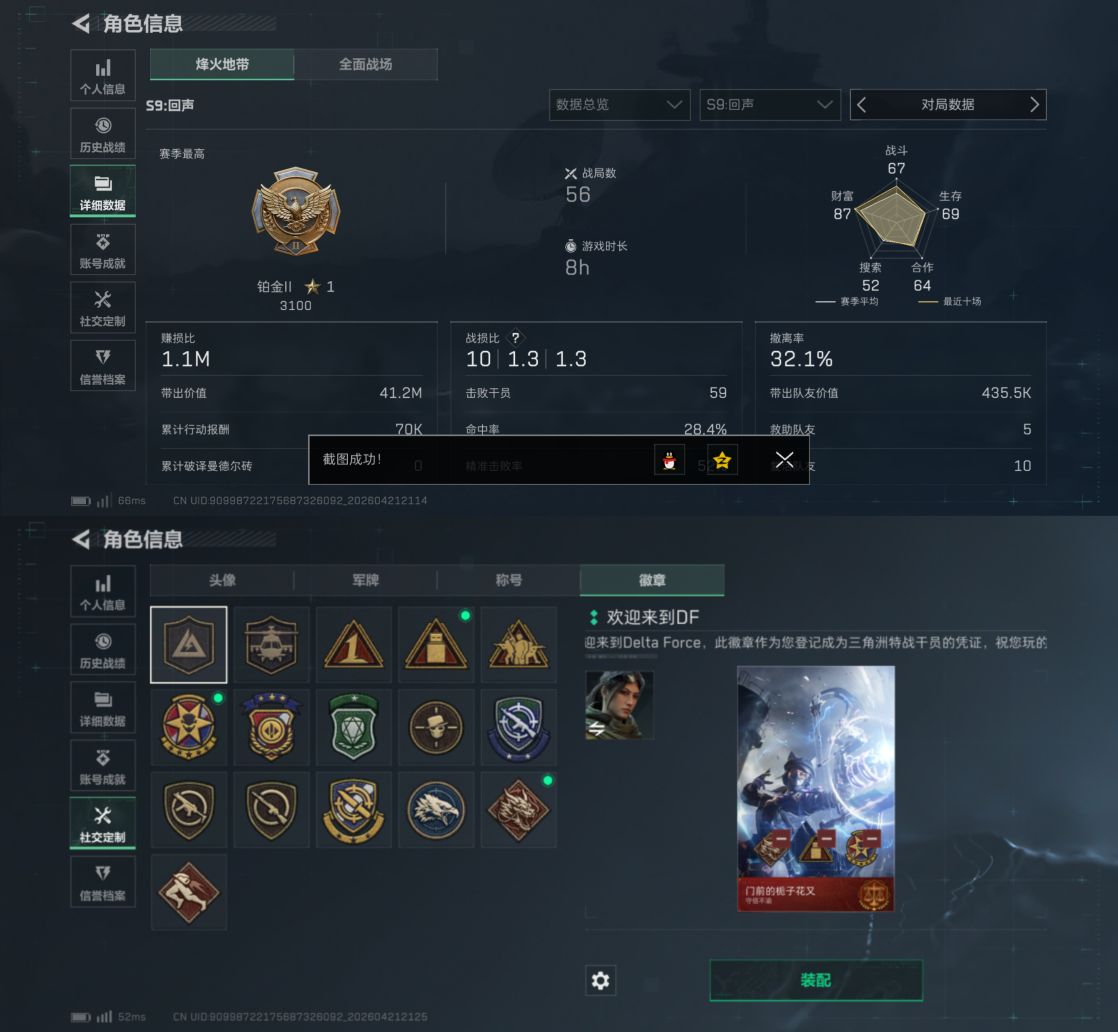Screen dimensions: 1118x1032
Task: Open the 数据总览 dropdown
Action: tap(620, 105)
